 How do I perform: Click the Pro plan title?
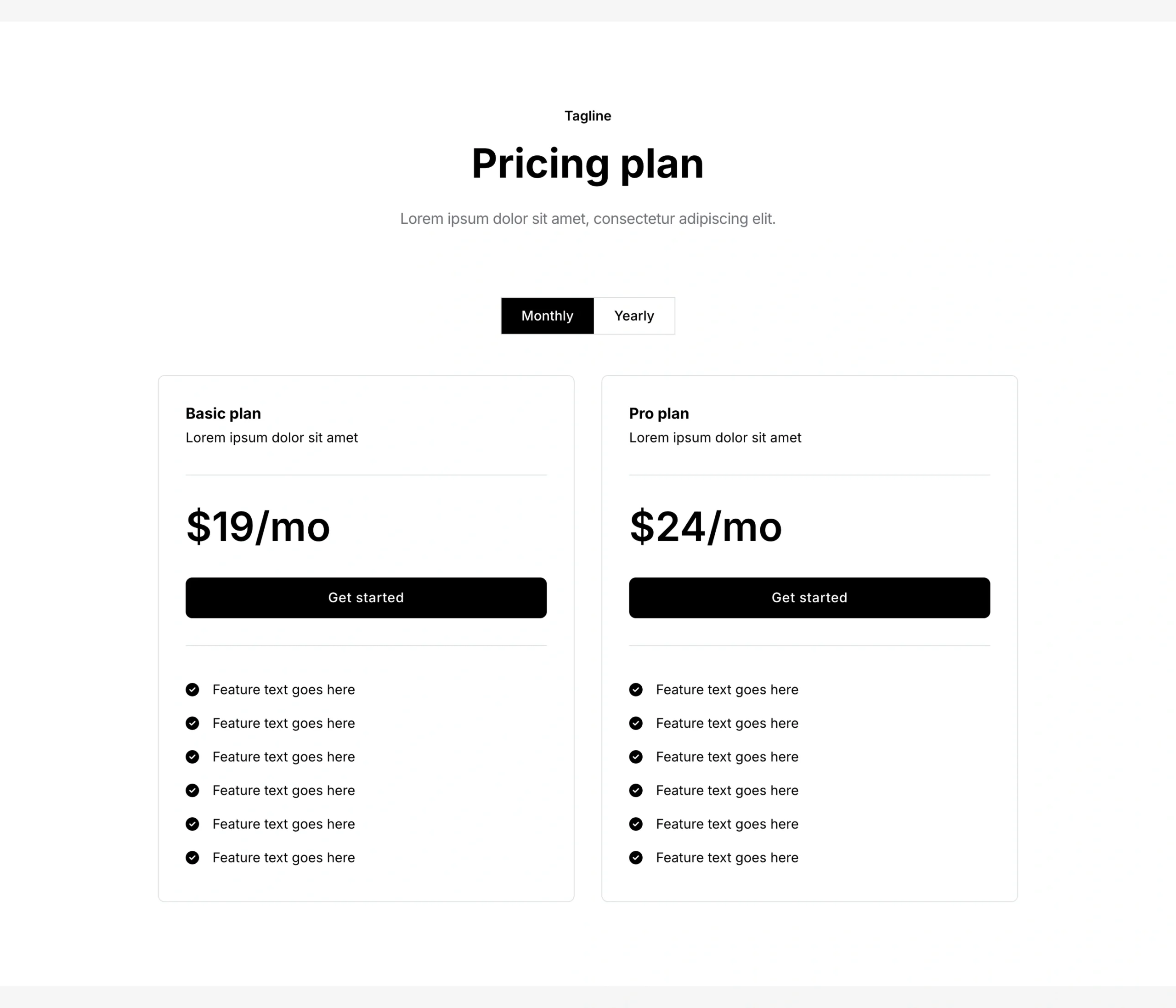(x=659, y=413)
